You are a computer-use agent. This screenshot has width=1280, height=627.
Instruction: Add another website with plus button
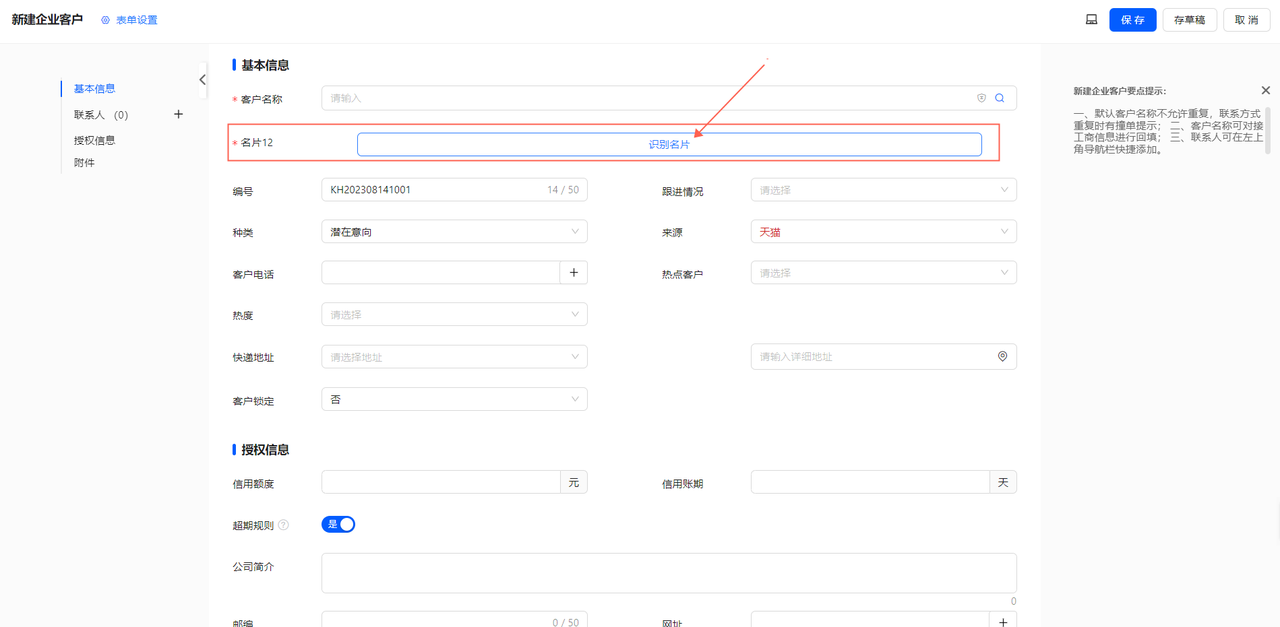point(1003,620)
